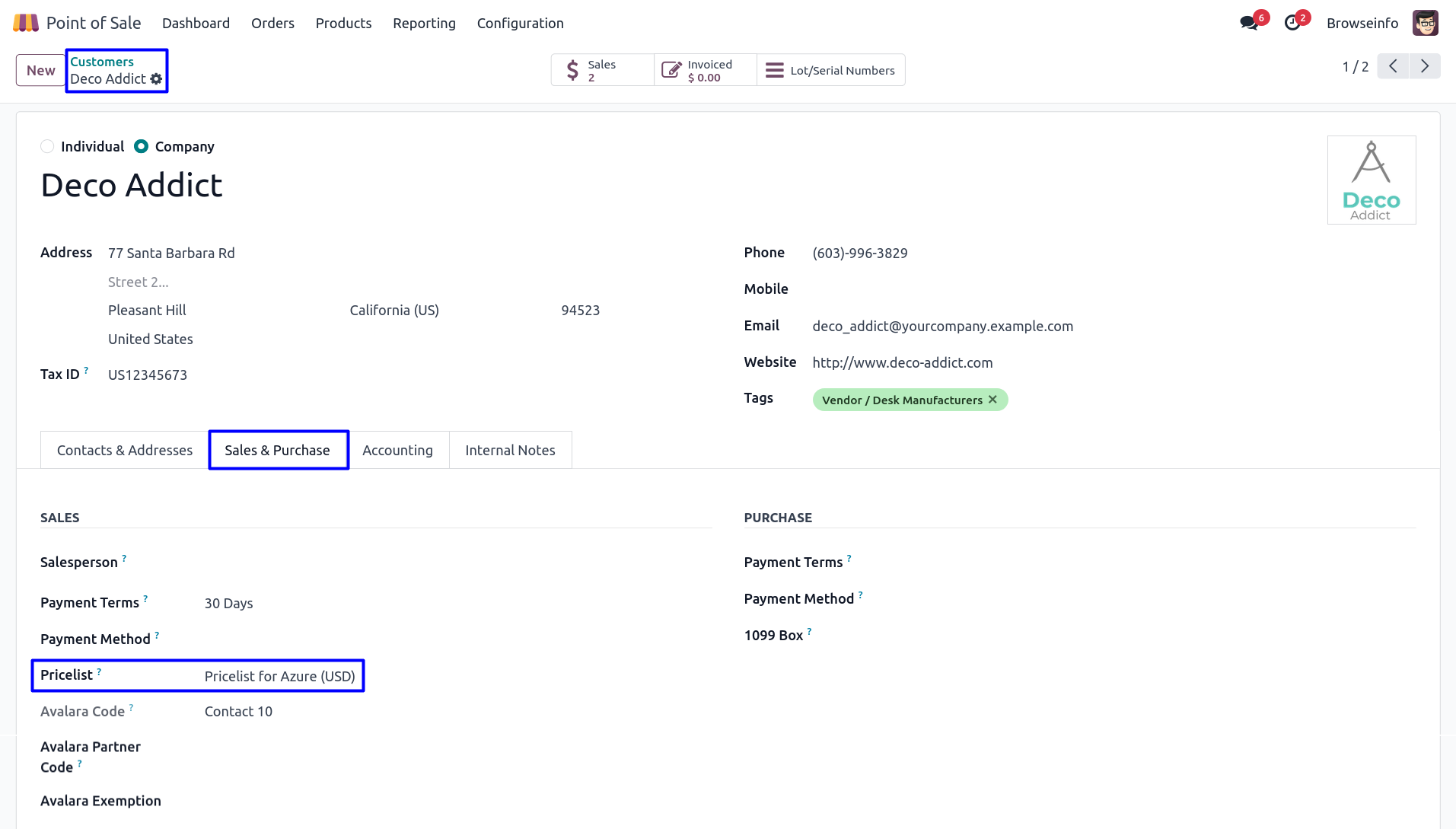This screenshot has width=1456, height=829.
Task: Open the activities clock icon
Action: pyautogui.click(x=1292, y=23)
